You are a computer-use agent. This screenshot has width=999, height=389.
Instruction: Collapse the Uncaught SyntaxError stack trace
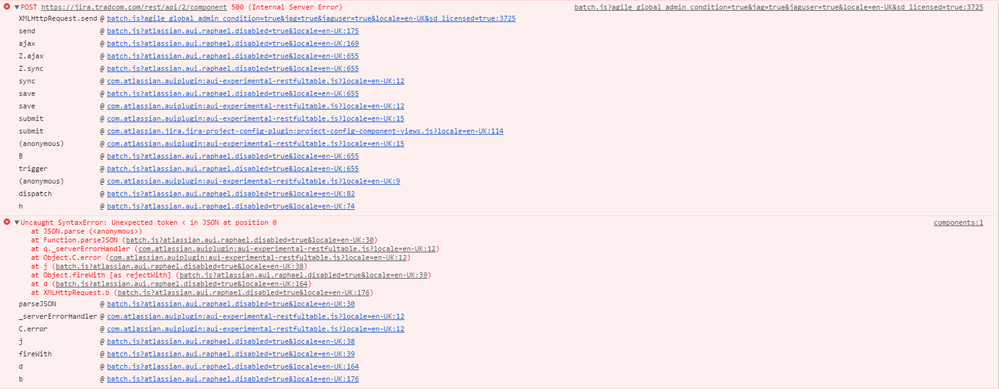[x=17, y=223]
